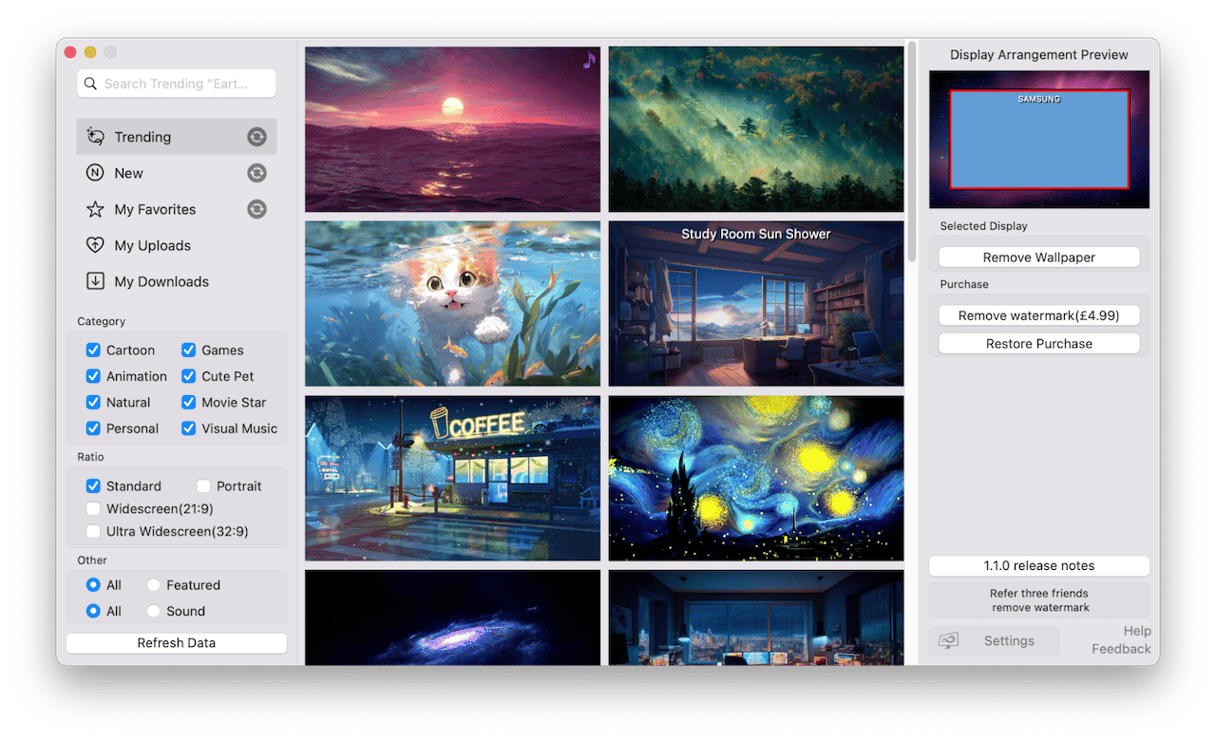Open the Trending section
The width and height of the screenshot is (1216, 740).
176,137
